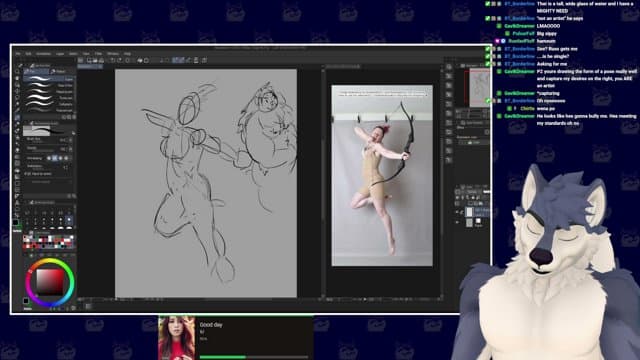Image resolution: width=640 pixels, height=360 pixels.
Task: Select the Paper layer thumbnail
Action: click(x=469, y=222)
